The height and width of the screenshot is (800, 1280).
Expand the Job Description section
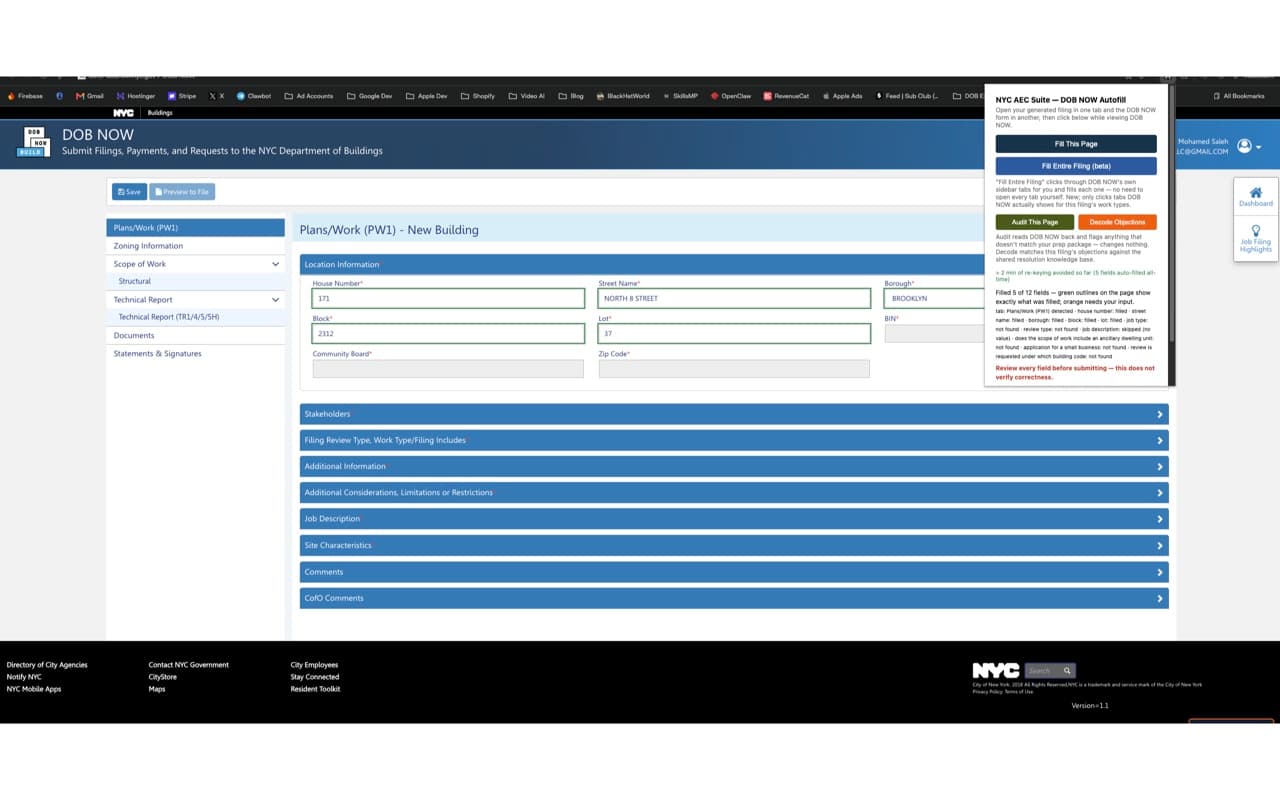click(734, 519)
